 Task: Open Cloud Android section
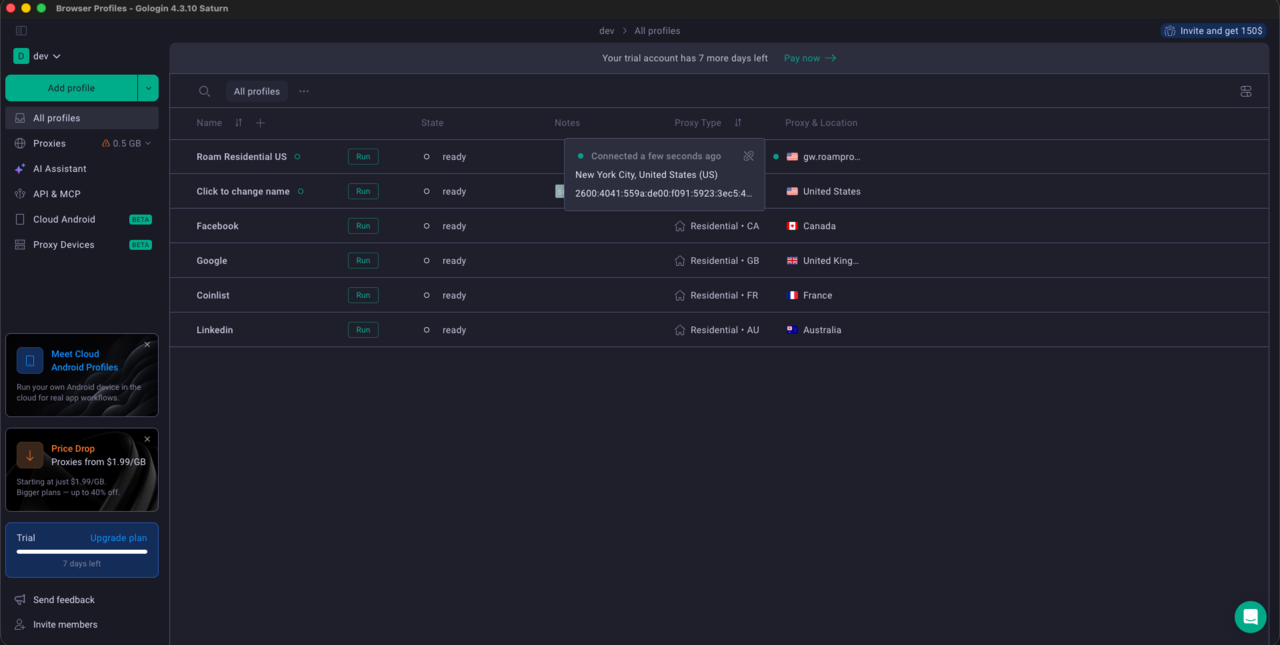pyautogui.click(x=64, y=219)
